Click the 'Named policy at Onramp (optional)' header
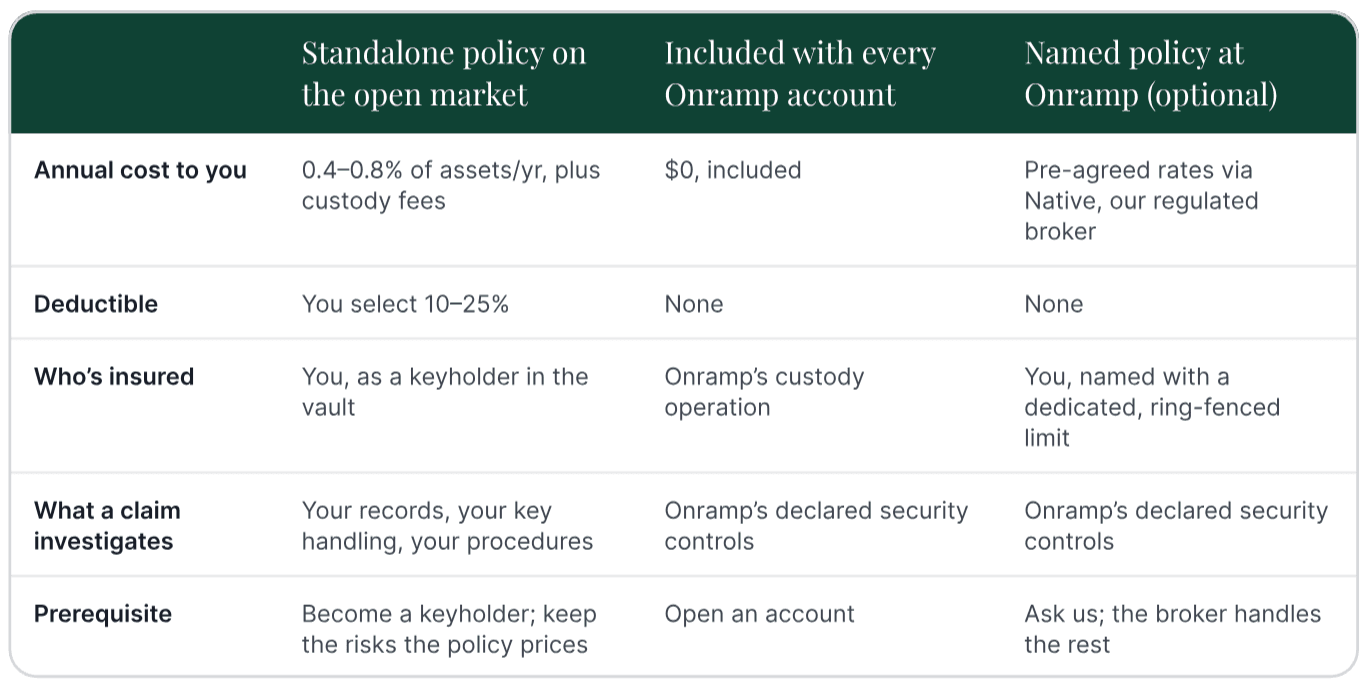 pyautogui.click(x=1151, y=73)
